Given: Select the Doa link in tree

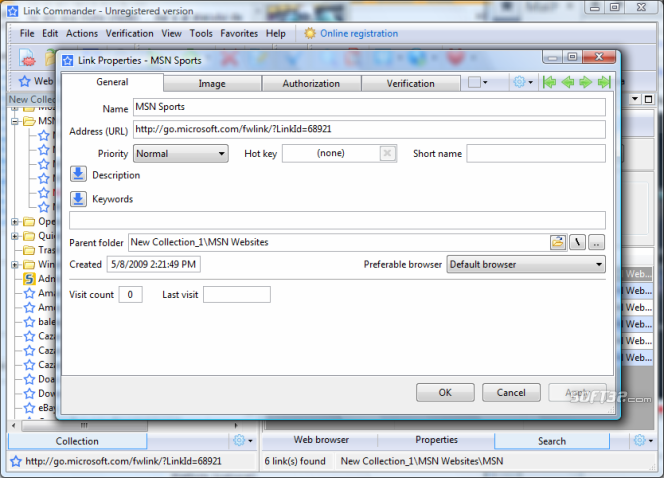Looking at the screenshot, I should [39, 379].
